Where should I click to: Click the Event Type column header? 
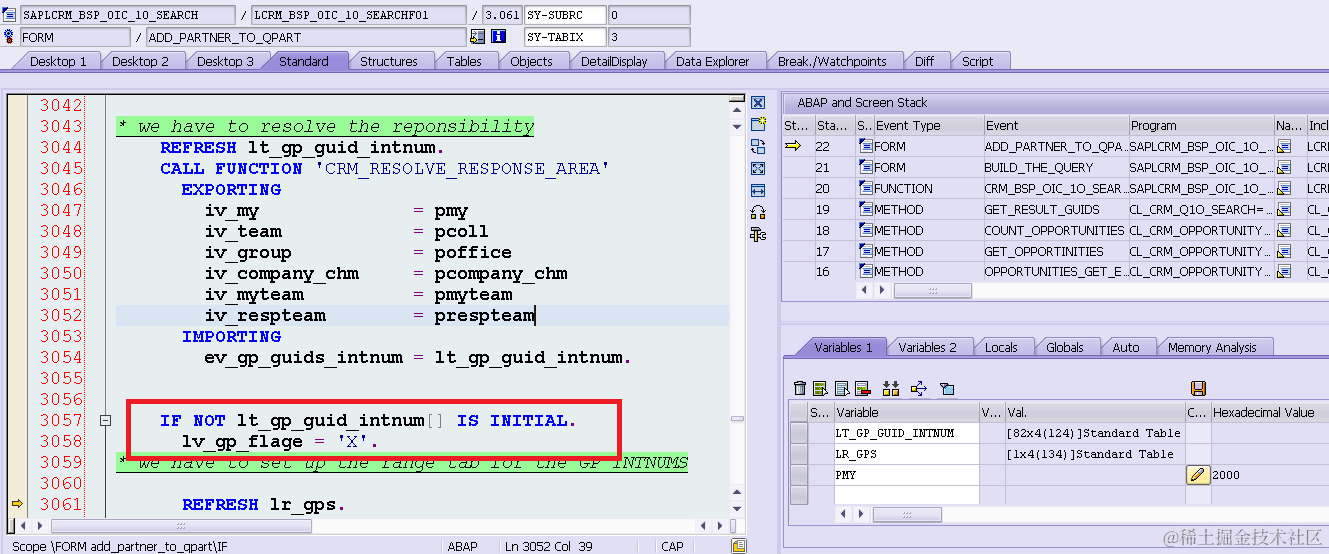coord(927,125)
